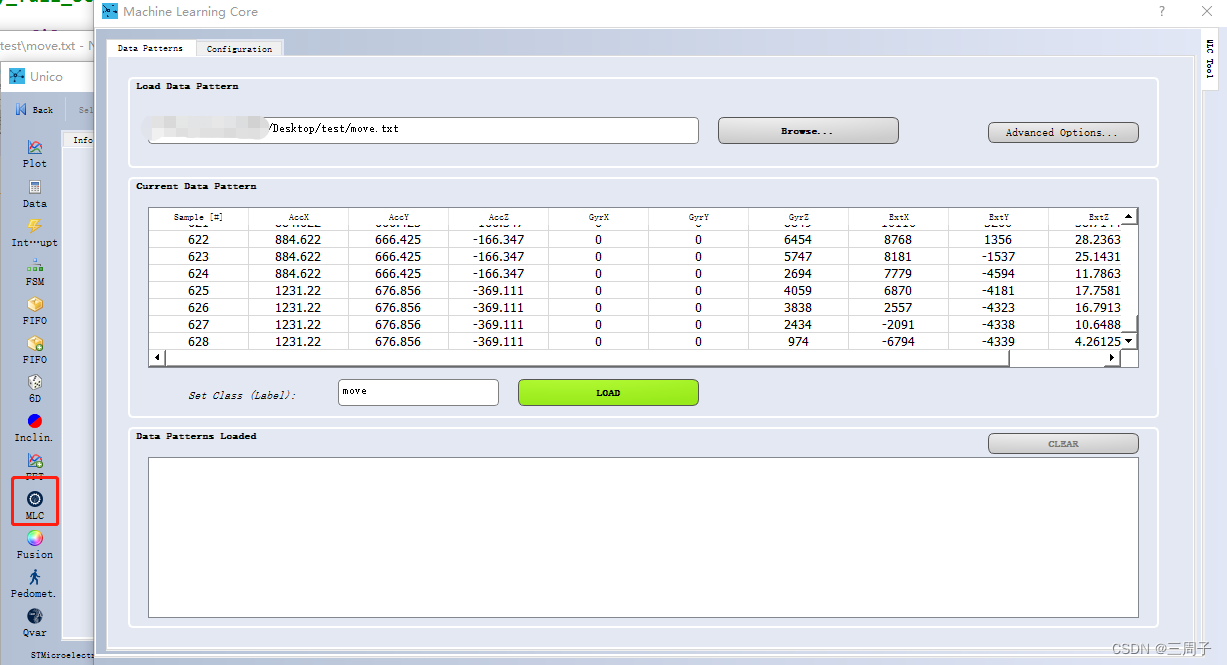Click the Unico window title icon

[x=17, y=76]
